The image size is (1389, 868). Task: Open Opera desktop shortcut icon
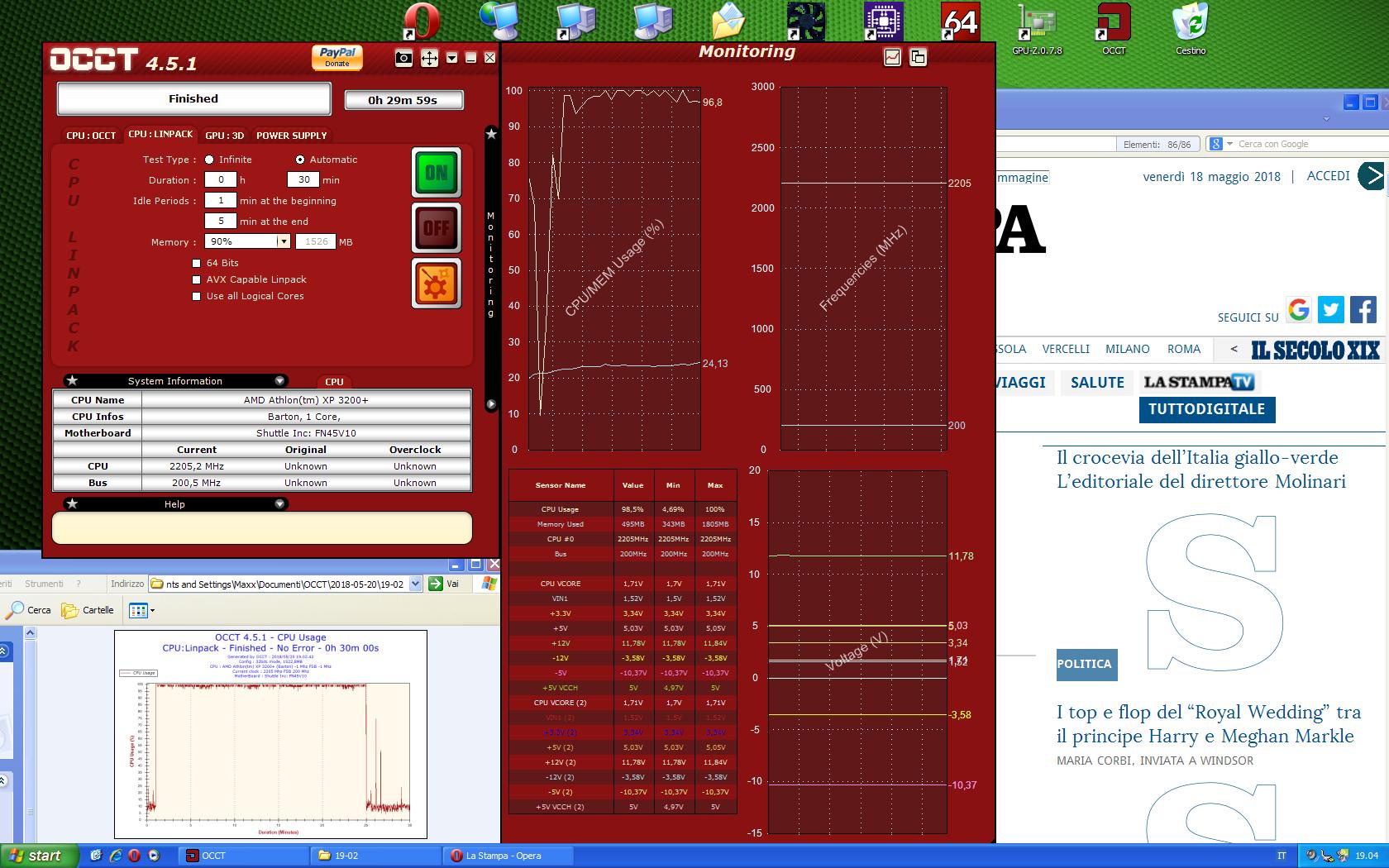pyautogui.click(x=422, y=21)
